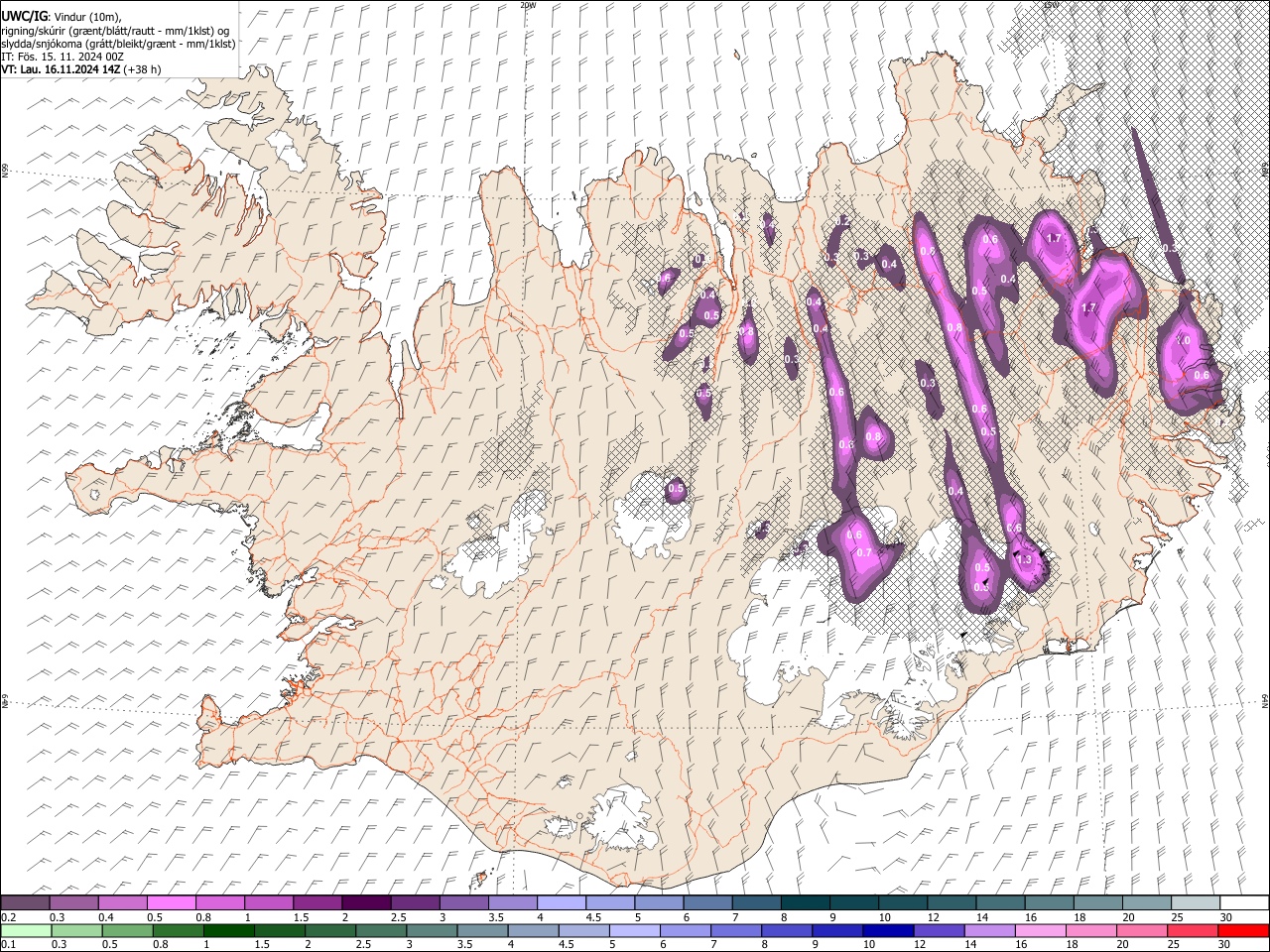The height and width of the screenshot is (952, 1270).
Task: Click the dark purple snow-legend swatch at 2
Action: coord(365,903)
